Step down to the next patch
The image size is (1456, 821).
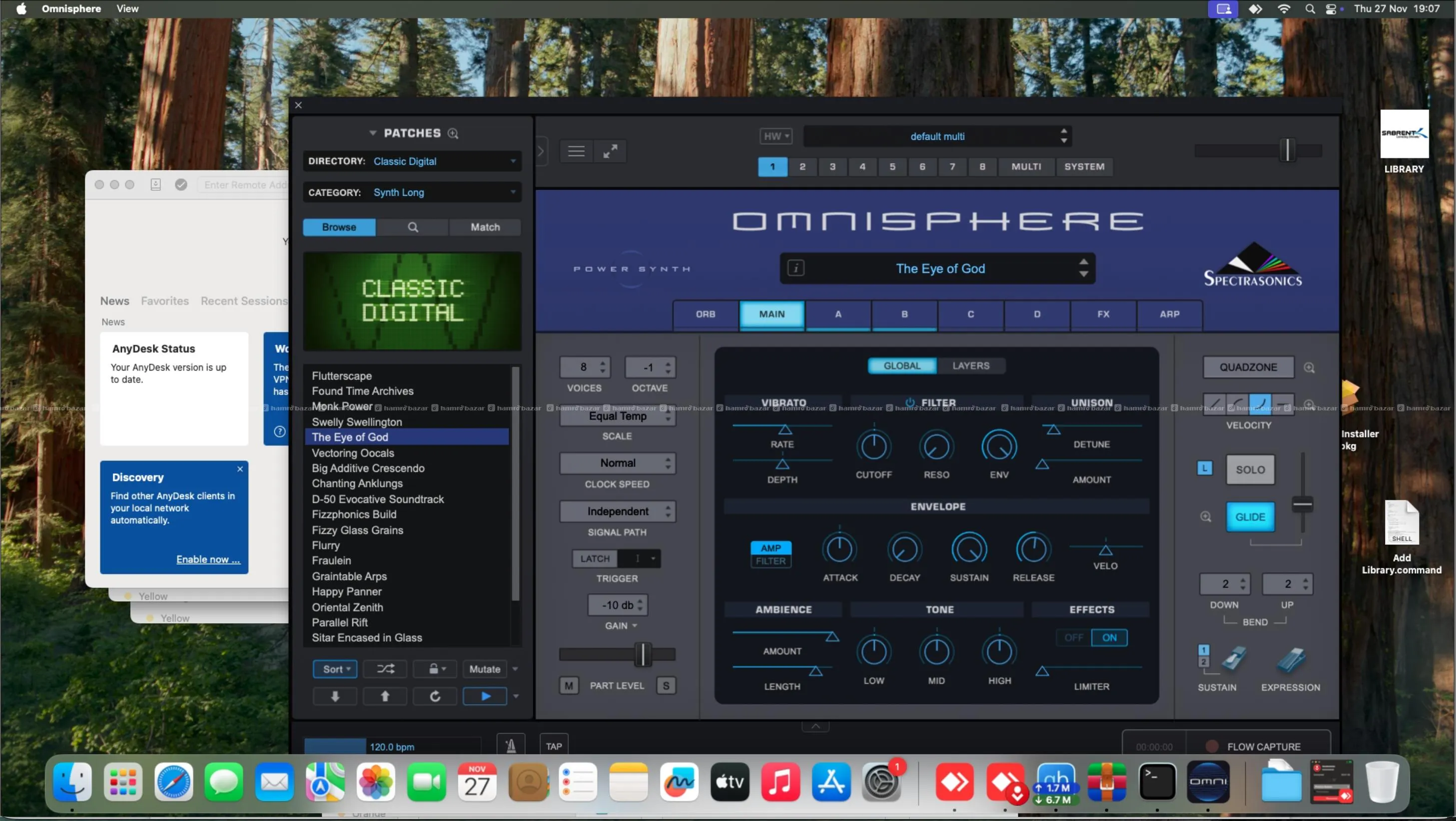[x=335, y=696]
